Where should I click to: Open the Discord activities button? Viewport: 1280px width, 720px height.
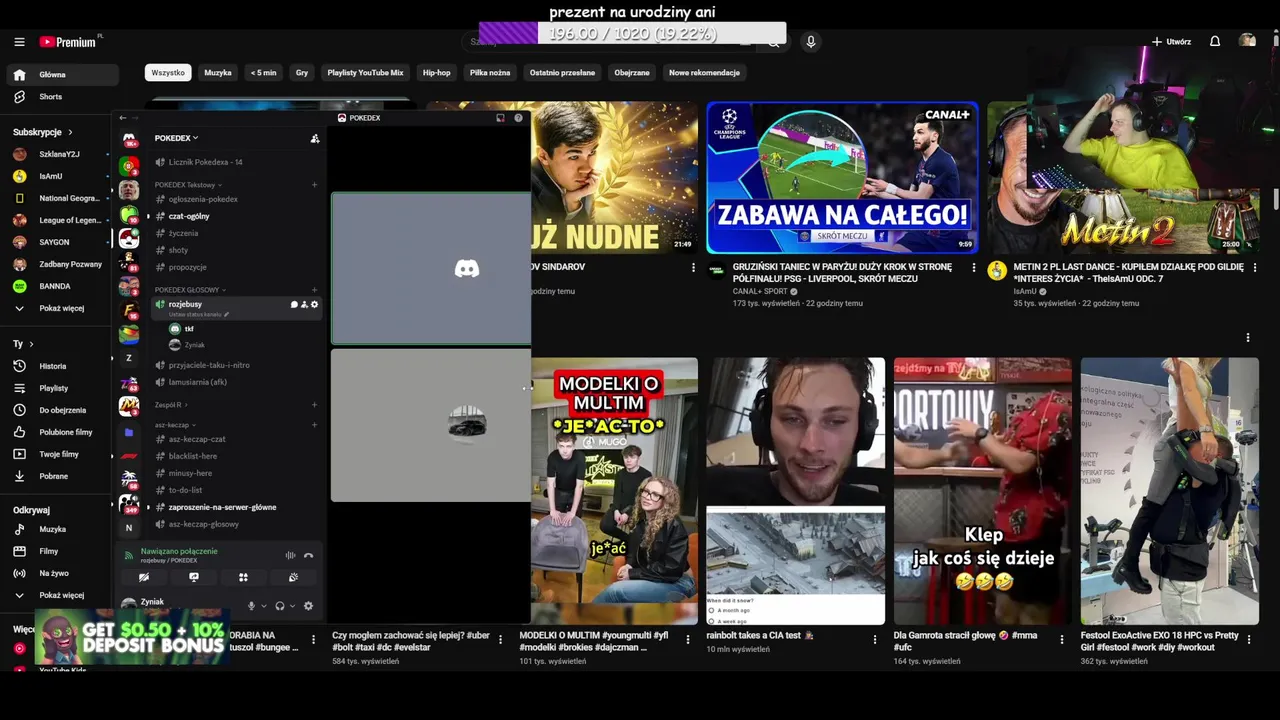pyautogui.click(x=243, y=577)
